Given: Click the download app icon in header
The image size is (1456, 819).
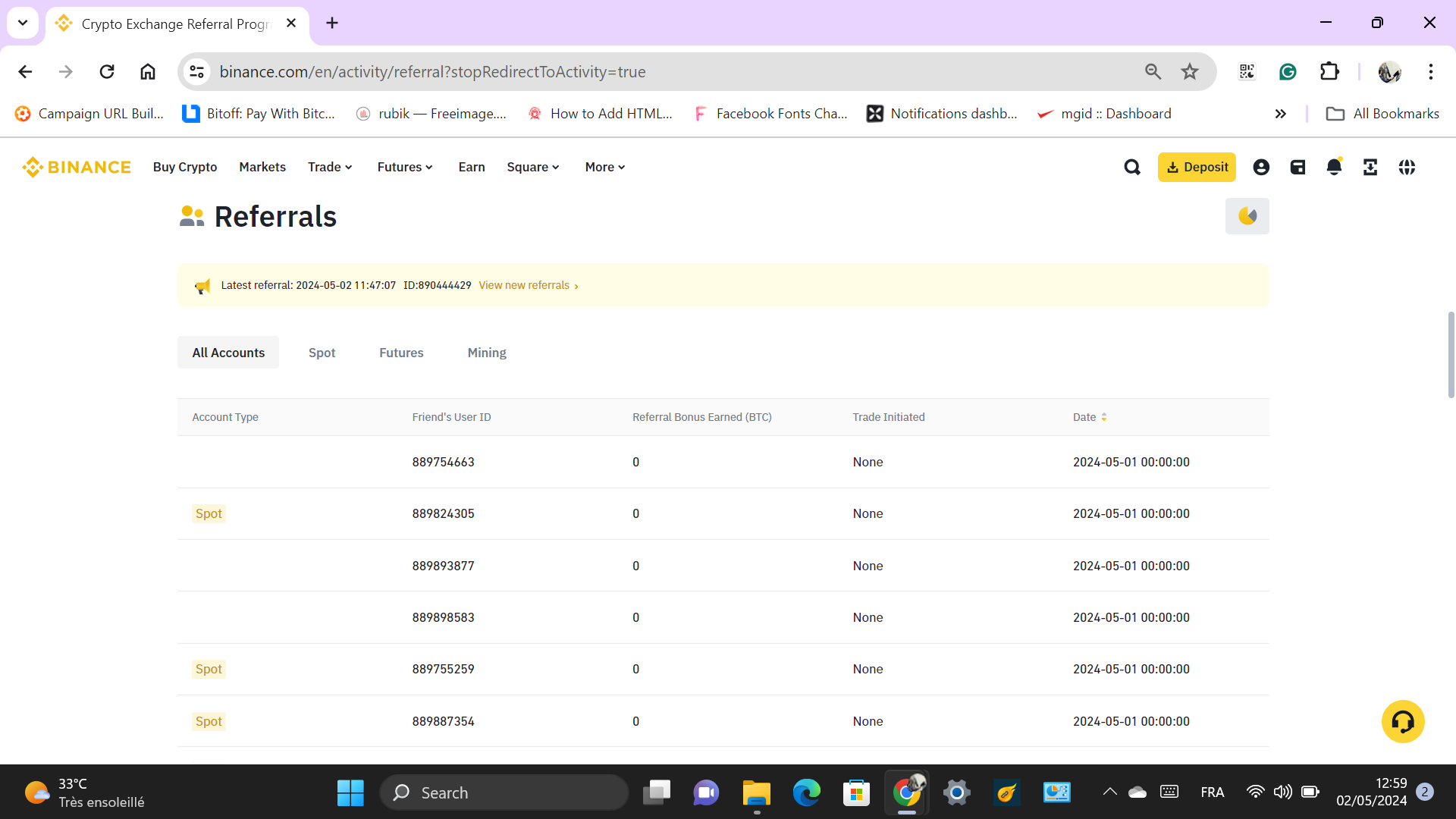Looking at the screenshot, I should [1370, 167].
